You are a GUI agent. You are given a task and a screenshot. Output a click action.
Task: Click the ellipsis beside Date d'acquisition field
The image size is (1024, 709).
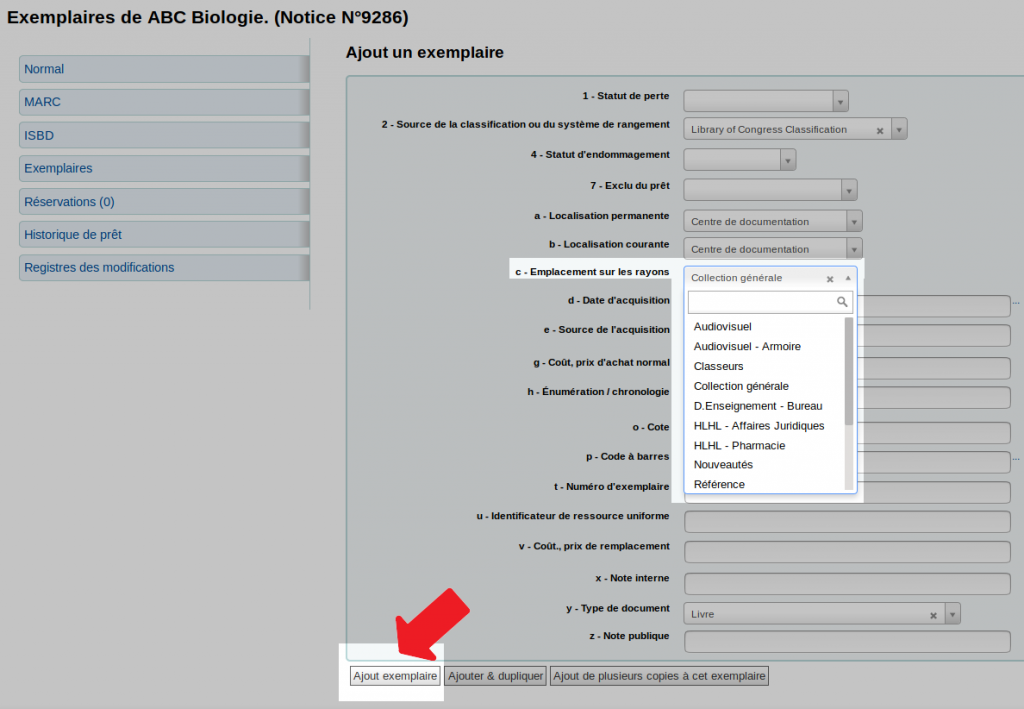(1016, 304)
